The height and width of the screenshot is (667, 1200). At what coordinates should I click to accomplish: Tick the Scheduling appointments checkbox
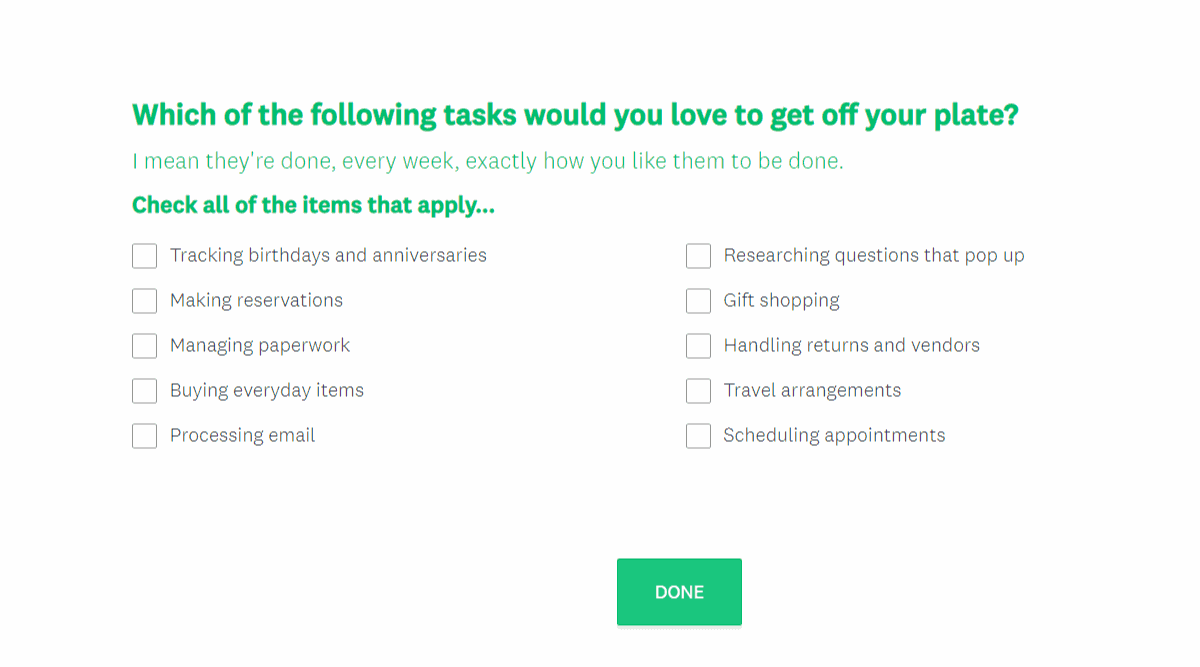698,436
